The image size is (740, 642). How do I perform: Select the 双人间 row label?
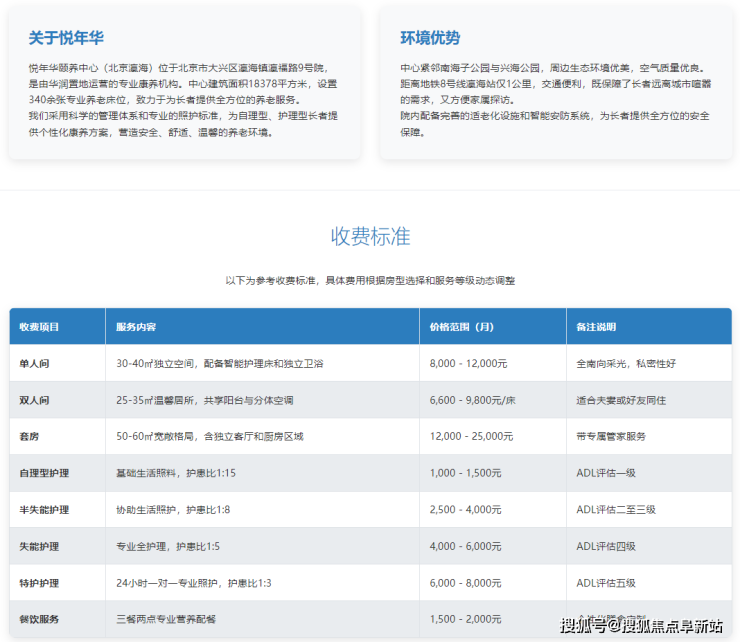coord(34,400)
